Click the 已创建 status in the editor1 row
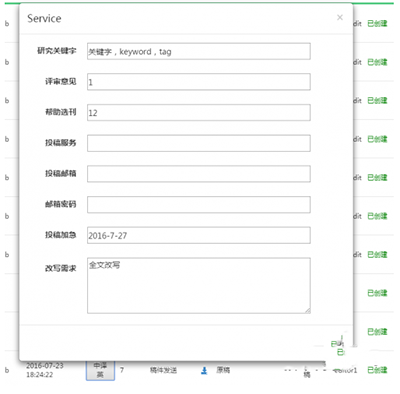The height and width of the screenshot is (394, 400). click(x=377, y=370)
